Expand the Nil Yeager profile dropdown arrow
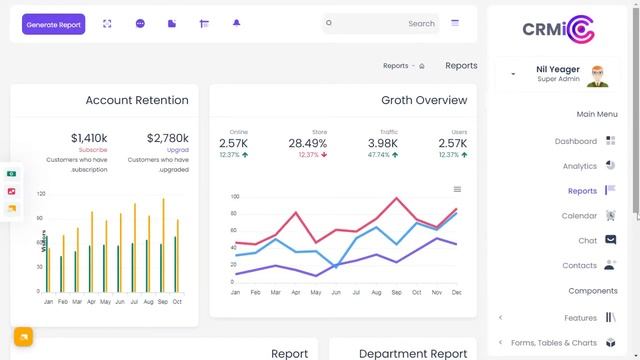This screenshot has width=640, height=360. coord(513,74)
